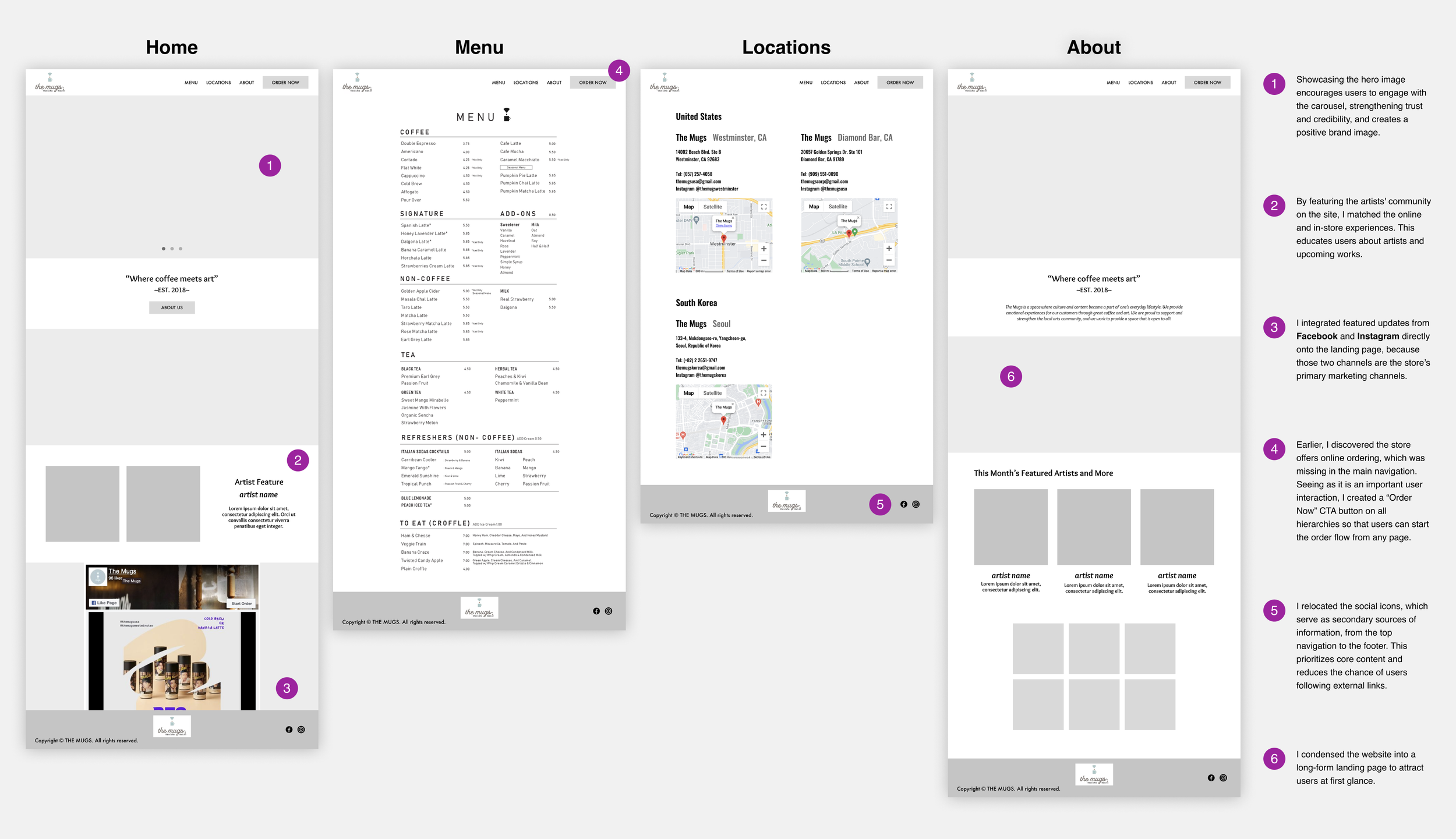Click the mugs logo in Menu page header

(357, 83)
